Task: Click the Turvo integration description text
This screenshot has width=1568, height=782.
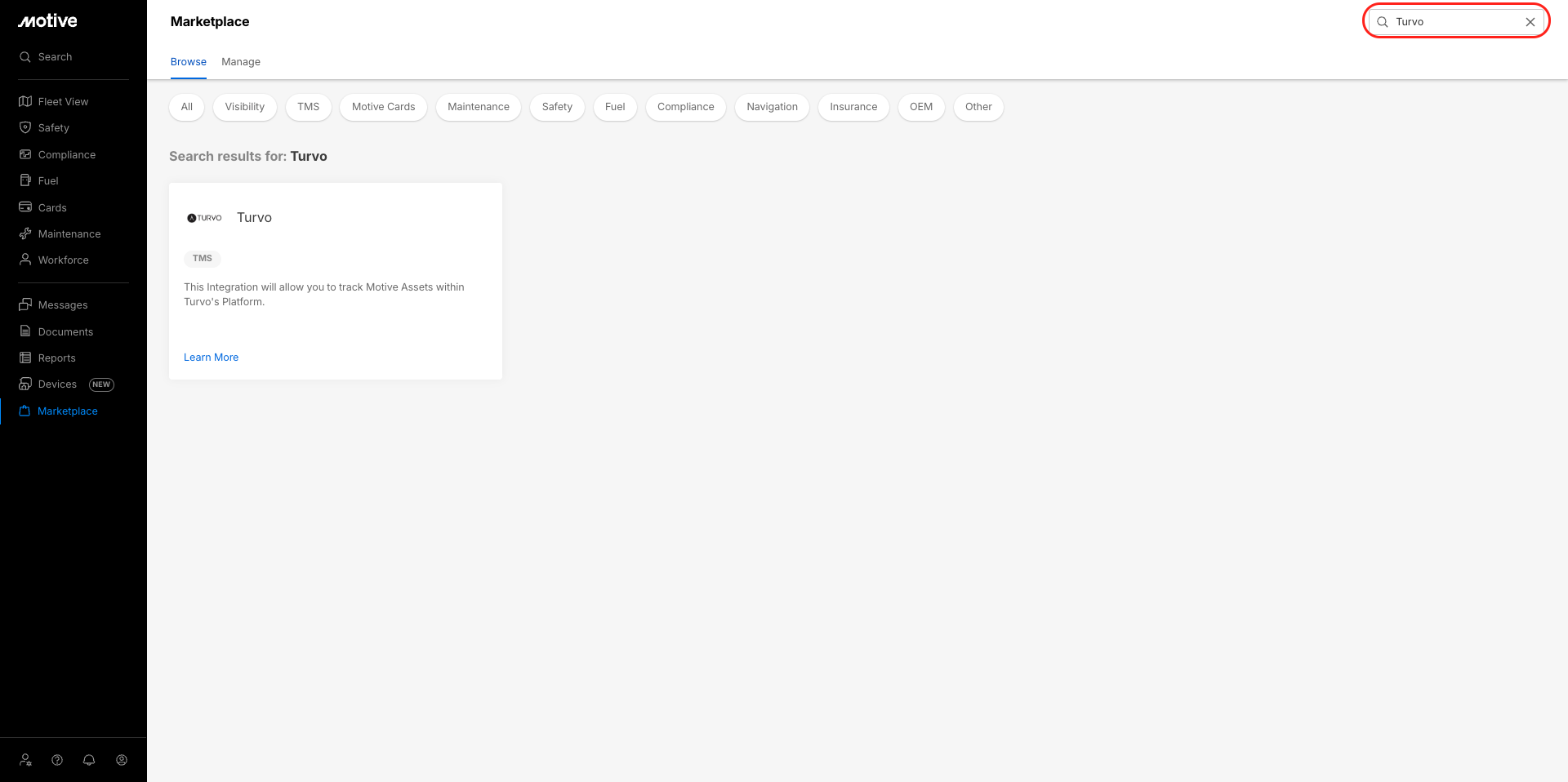Action: click(324, 295)
